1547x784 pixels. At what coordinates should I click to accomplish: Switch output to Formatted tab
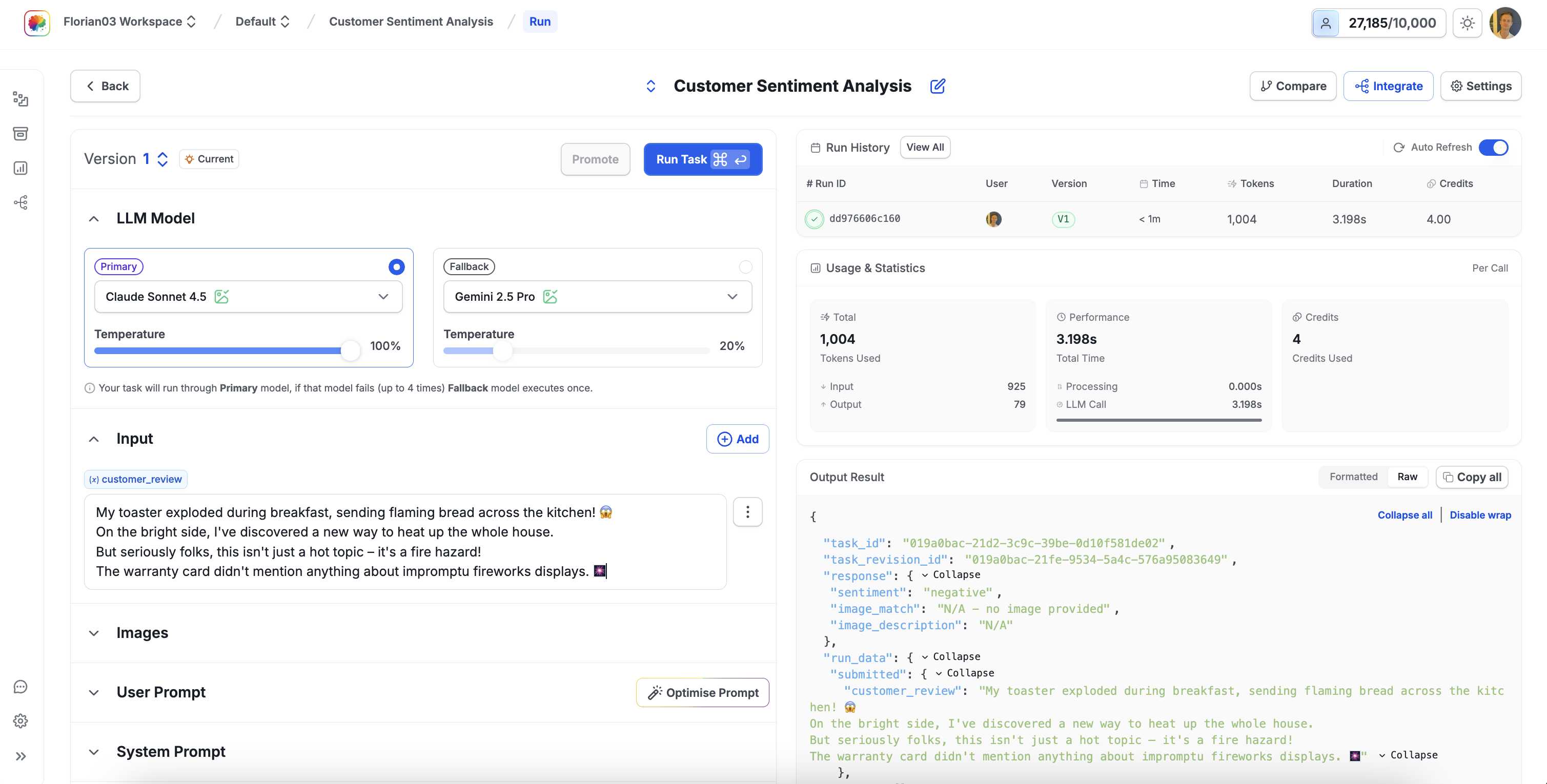(1353, 477)
